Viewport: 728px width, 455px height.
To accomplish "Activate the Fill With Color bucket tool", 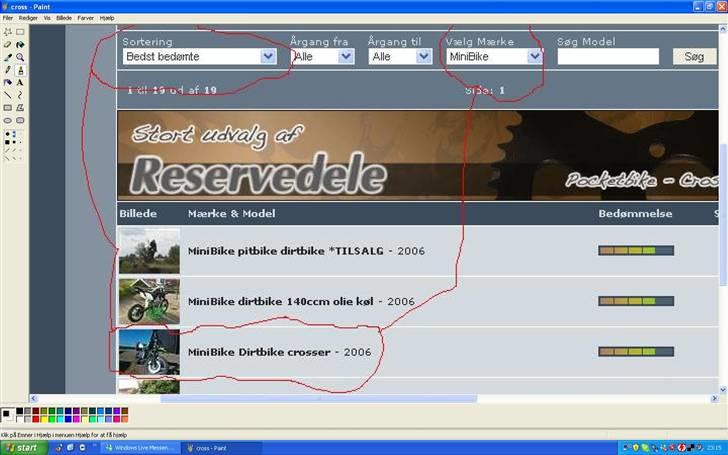I will (x=20, y=45).
